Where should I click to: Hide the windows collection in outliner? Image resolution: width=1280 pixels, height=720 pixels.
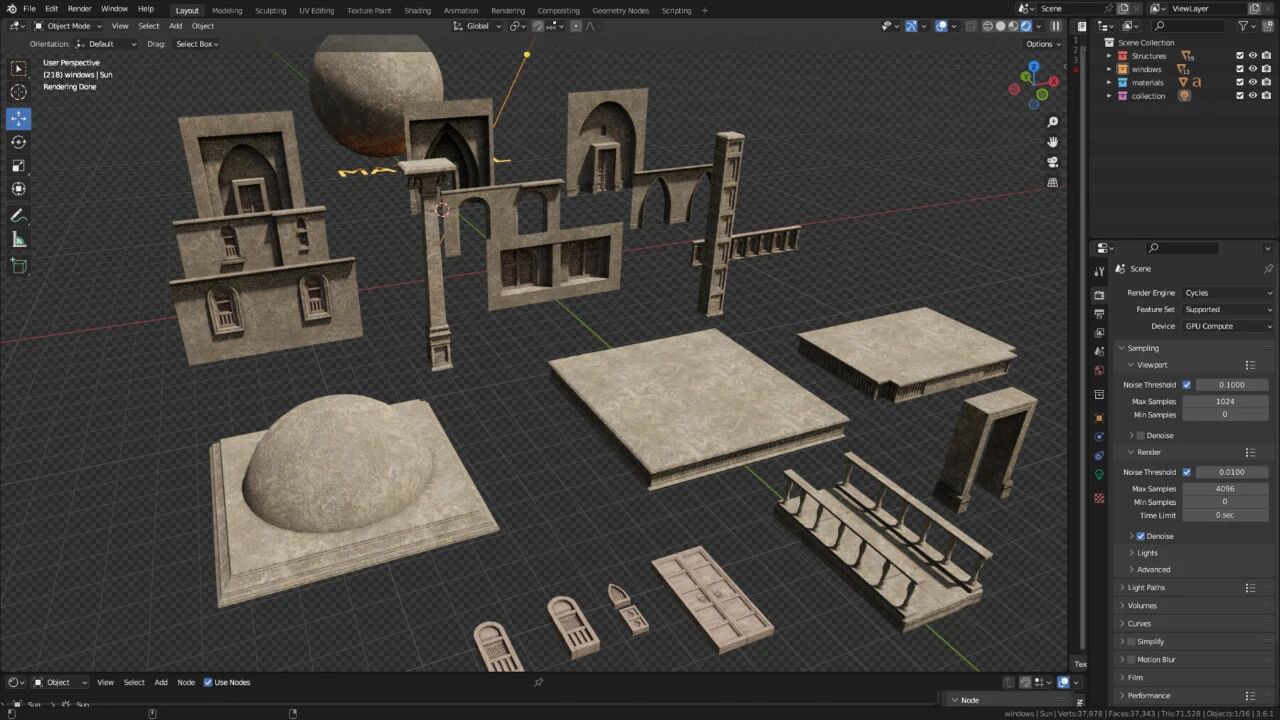(1252, 69)
